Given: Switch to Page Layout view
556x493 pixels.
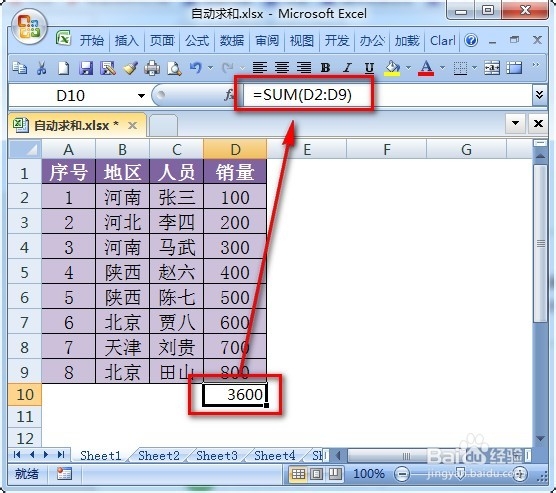Looking at the screenshot, I should pyautogui.click(x=317, y=474).
